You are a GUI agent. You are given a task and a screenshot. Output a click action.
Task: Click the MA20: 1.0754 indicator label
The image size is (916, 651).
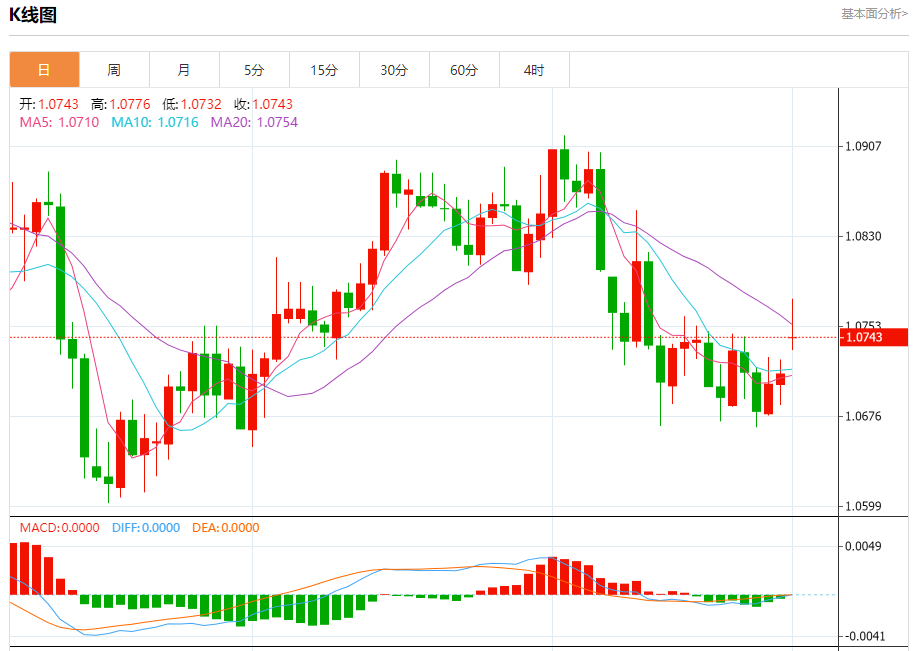point(254,123)
